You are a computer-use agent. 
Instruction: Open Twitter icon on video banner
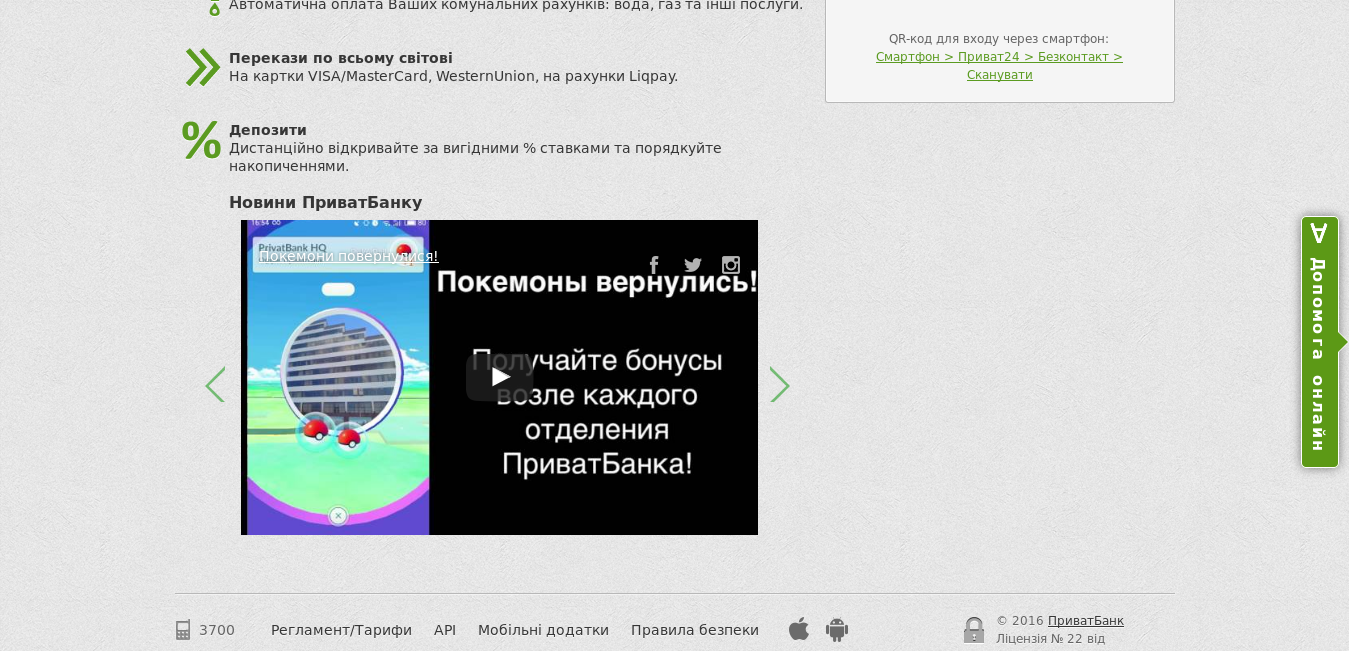[693, 265]
